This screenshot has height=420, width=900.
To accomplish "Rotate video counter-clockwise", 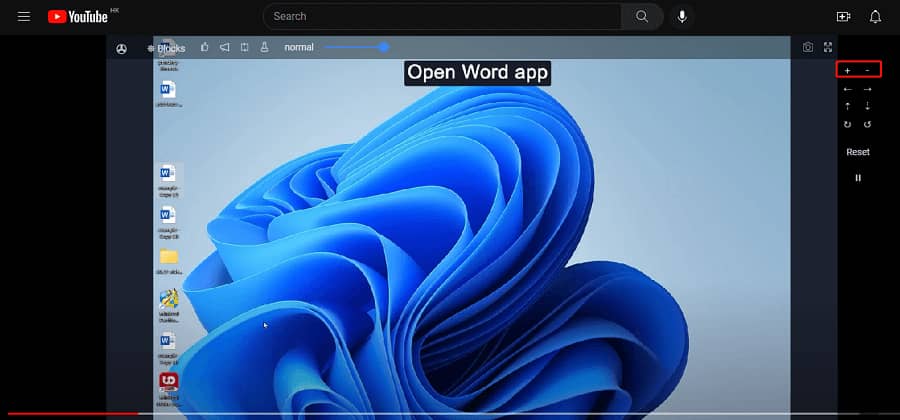I will coord(867,125).
